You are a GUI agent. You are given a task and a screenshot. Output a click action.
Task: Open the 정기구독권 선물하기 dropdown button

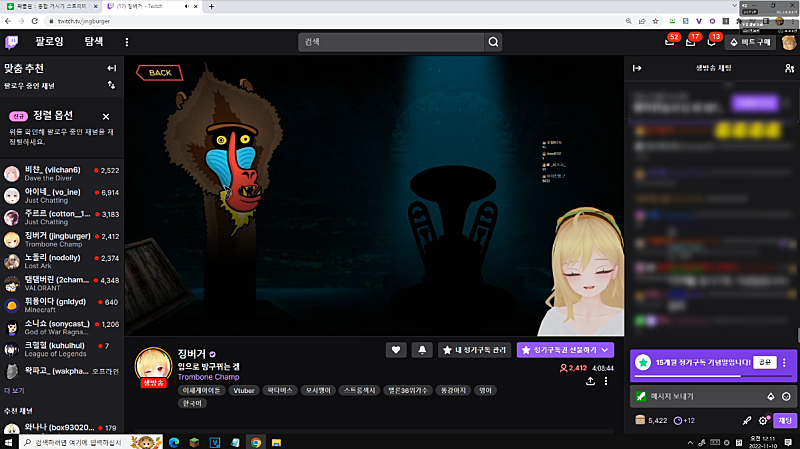(x=565, y=350)
